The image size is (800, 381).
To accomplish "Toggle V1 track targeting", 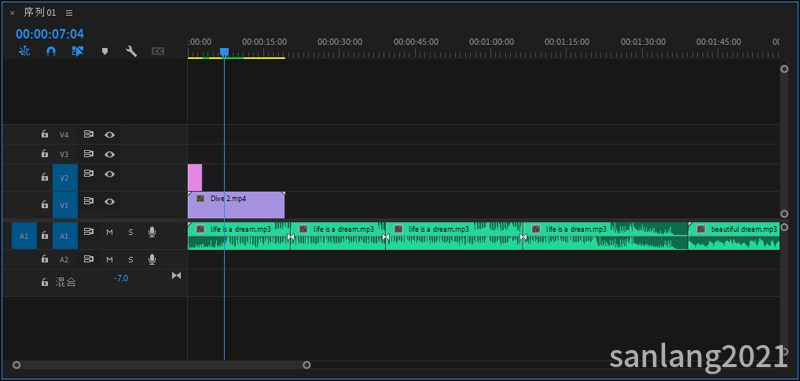I will point(65,205).
